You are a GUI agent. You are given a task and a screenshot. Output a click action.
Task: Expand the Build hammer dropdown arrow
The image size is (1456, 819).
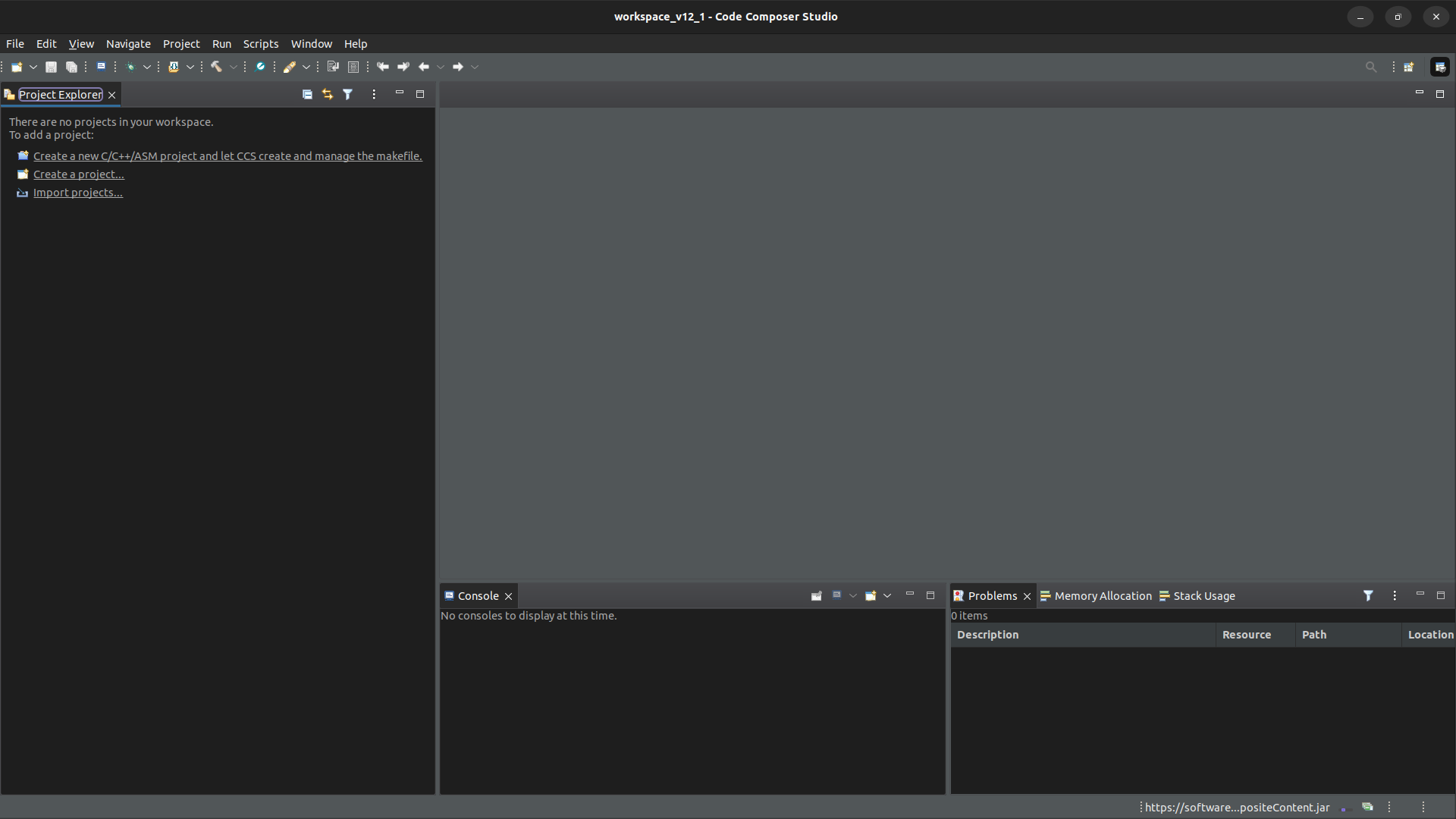click(x=234, y=67)
